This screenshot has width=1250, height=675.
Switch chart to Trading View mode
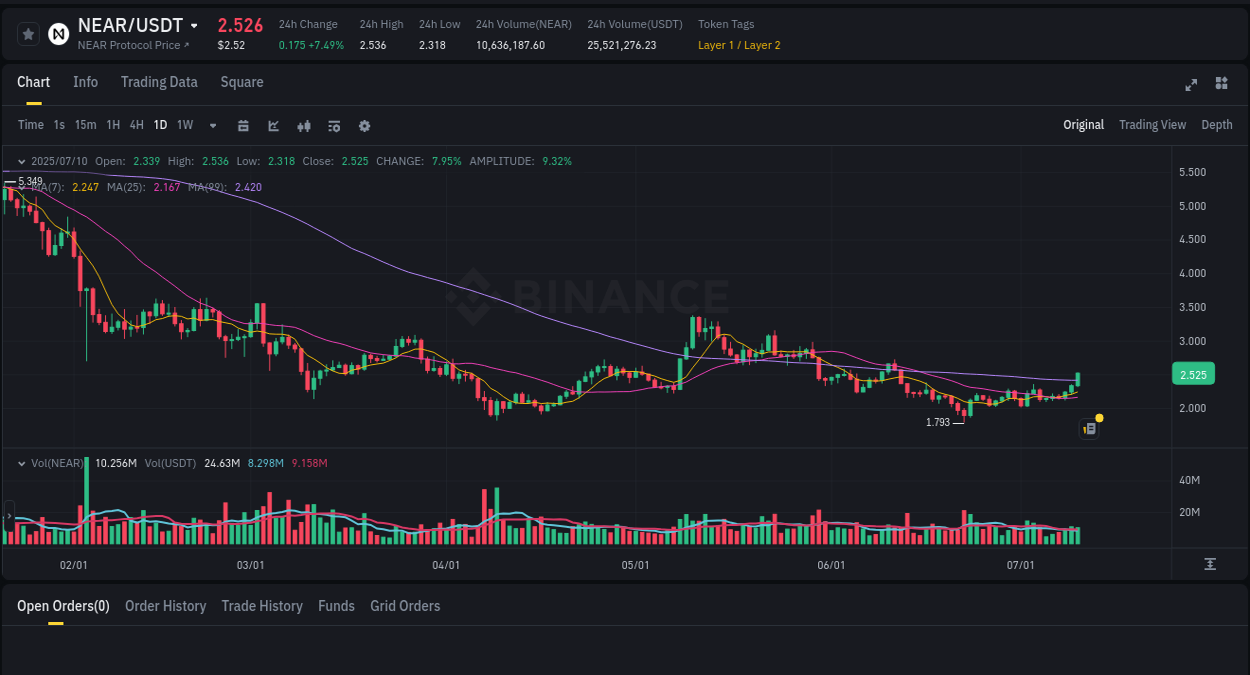[x=1152, y=125]
